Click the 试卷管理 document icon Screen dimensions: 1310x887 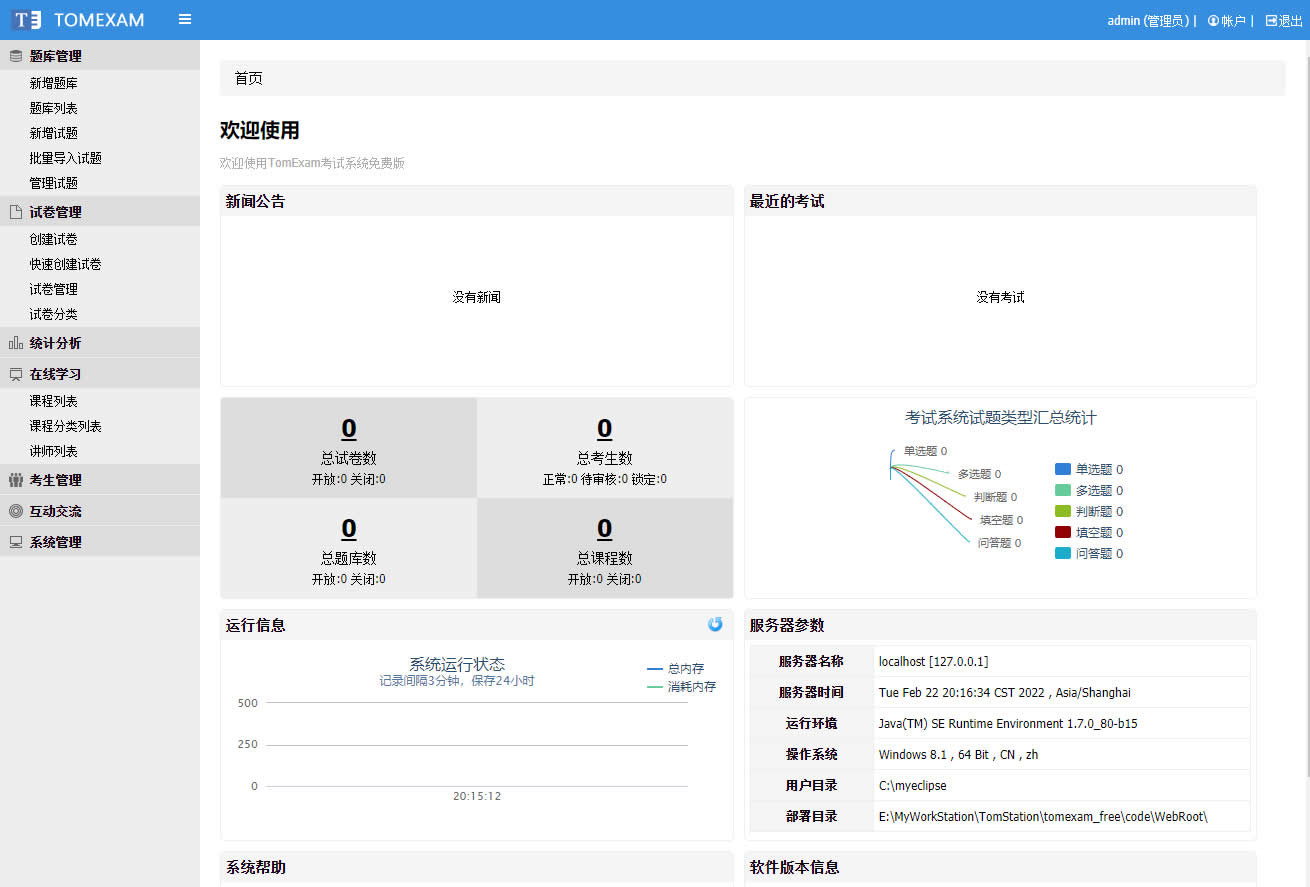(x=15, y=212)
